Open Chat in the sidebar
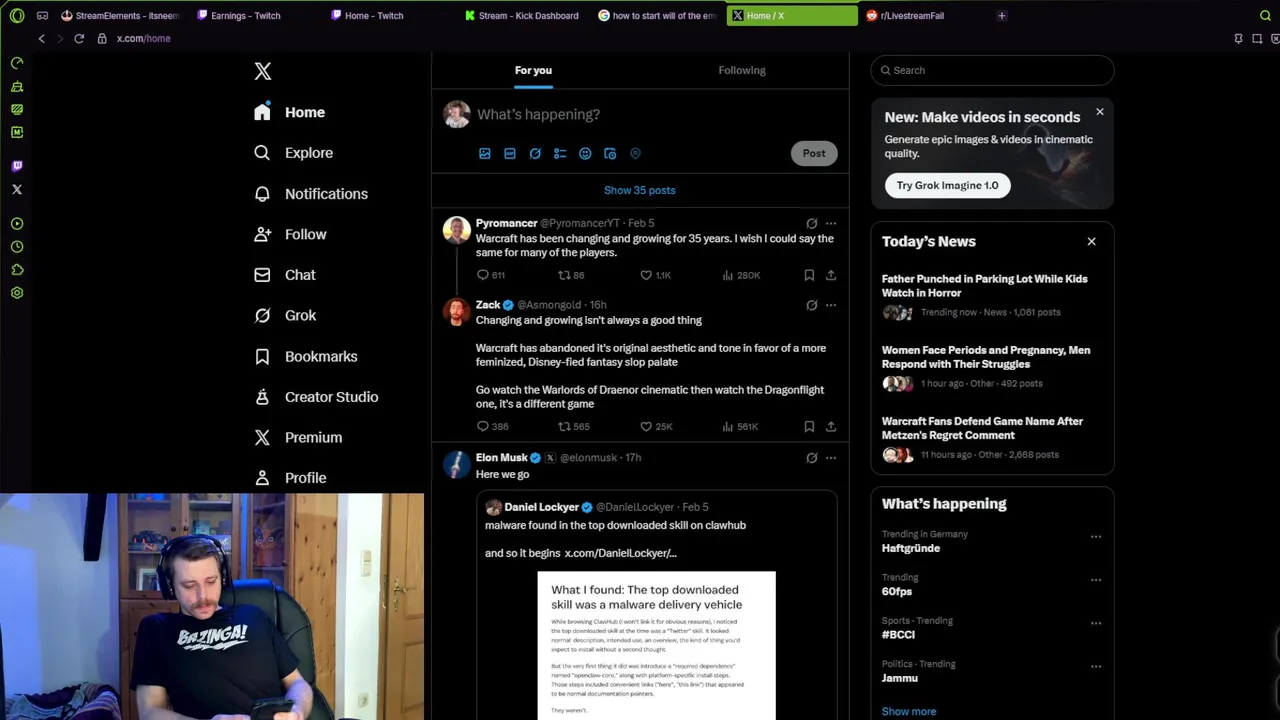1280x720 pixels. click(285, 275)
